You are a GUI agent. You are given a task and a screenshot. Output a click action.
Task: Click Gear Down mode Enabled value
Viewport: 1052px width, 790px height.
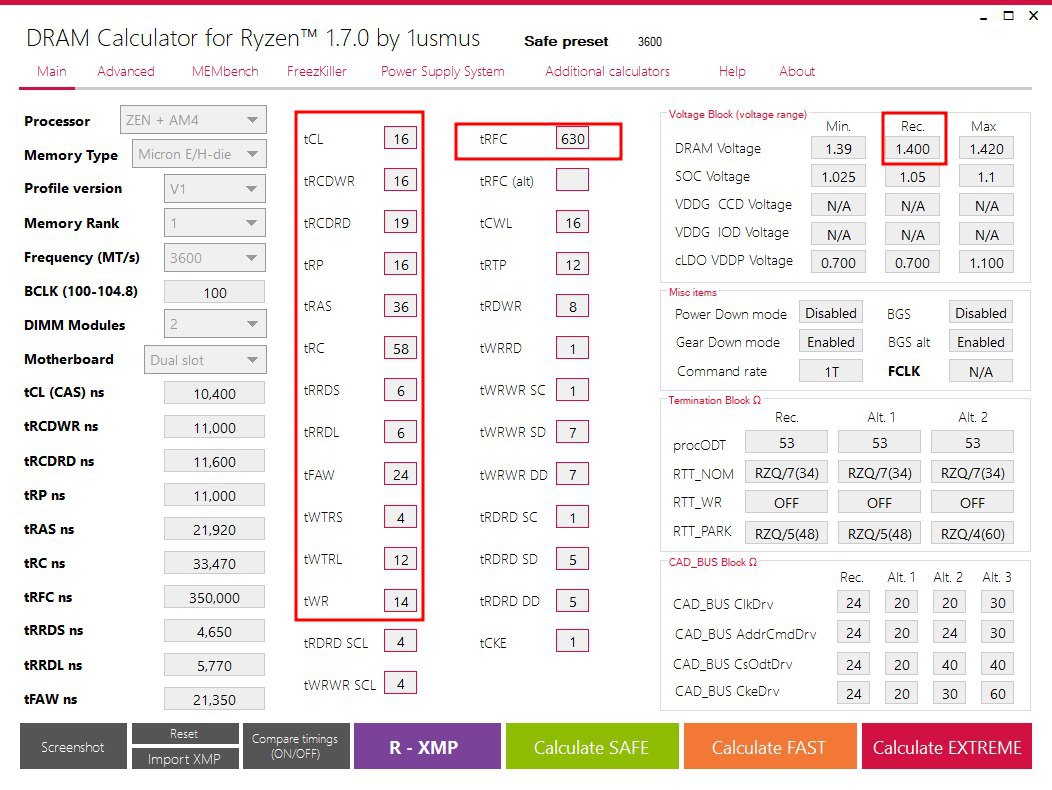pos(831,342)
